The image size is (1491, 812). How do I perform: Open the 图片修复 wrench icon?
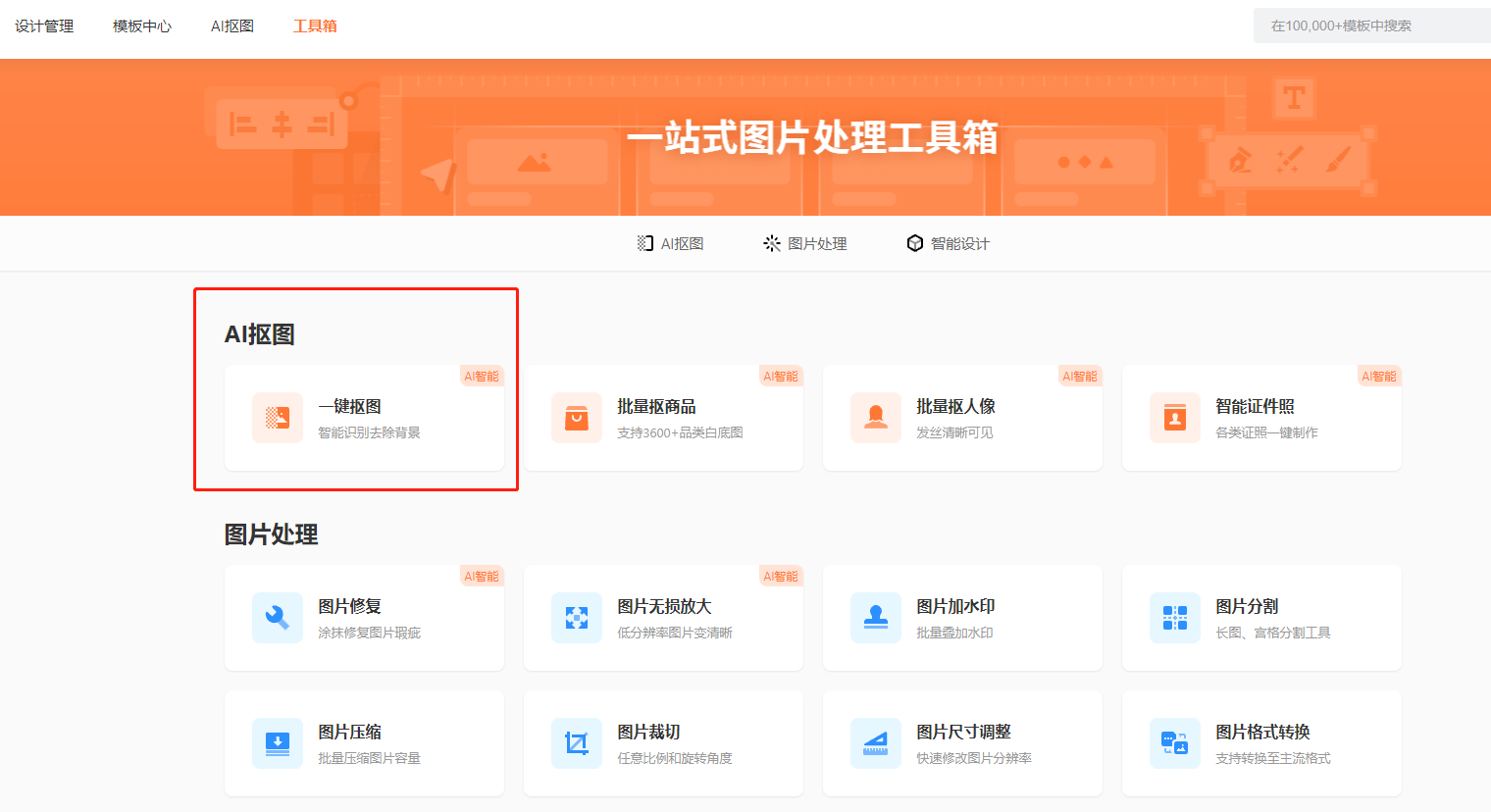tap(278, 618)
